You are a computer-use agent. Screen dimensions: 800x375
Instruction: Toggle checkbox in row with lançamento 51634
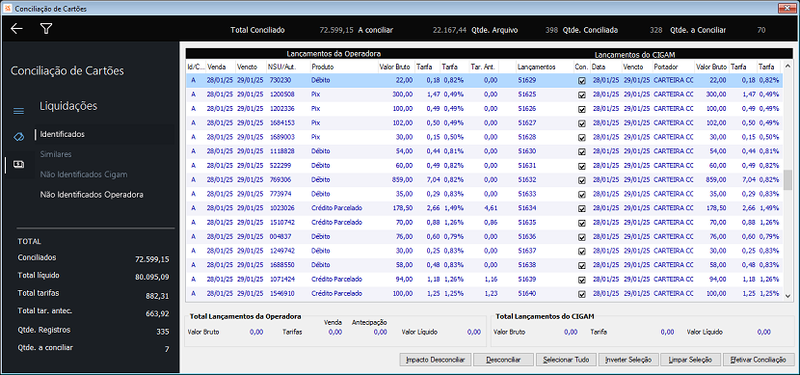pyautogui.click(x=582, y=209)
